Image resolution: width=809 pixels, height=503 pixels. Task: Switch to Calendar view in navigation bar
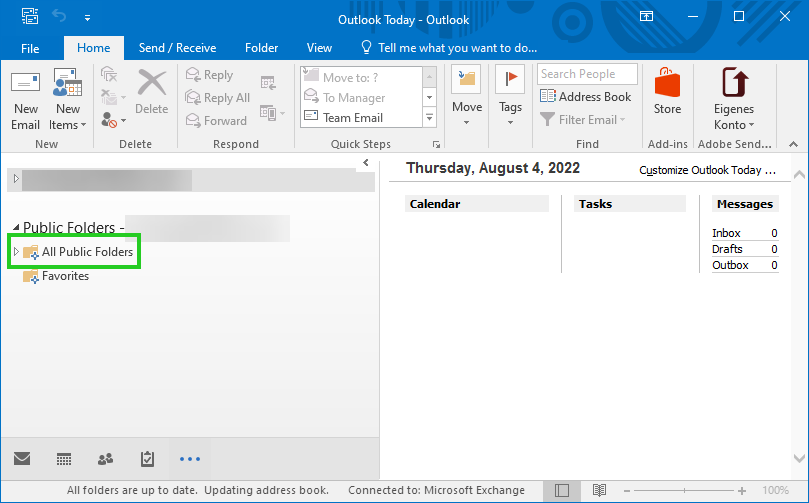(64, 459)
